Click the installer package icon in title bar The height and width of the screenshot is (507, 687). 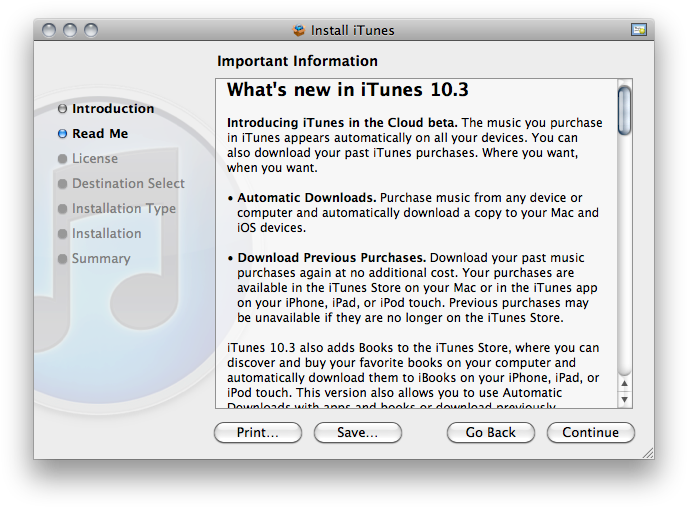[298, 30]
